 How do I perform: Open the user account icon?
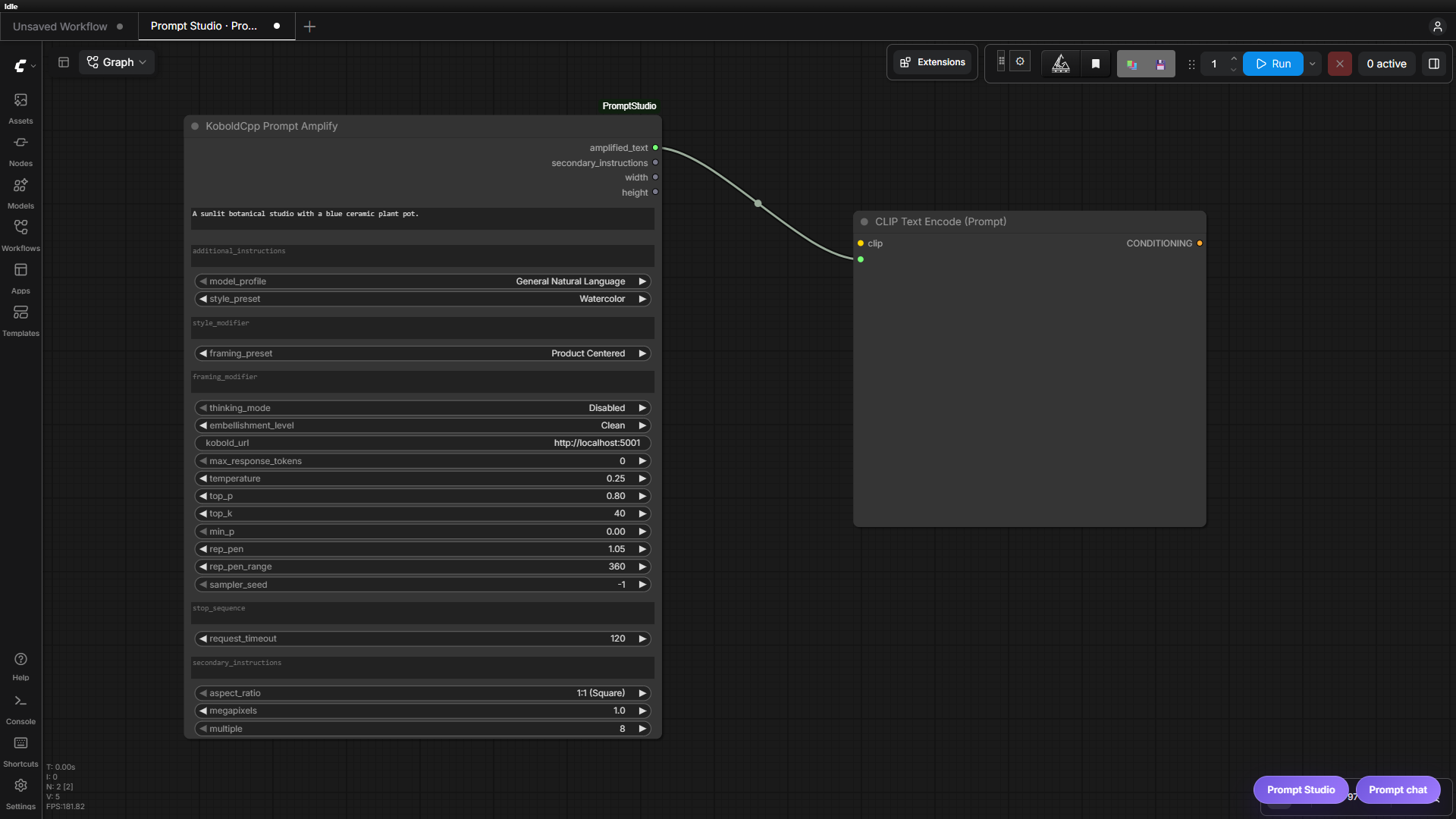(1437, 27)
